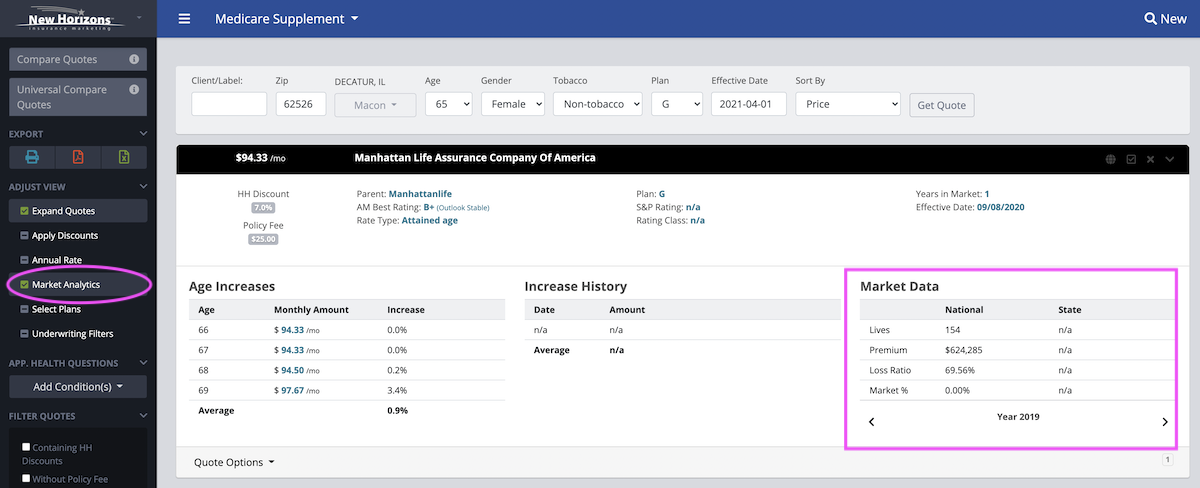Print quotes via the printer export icon
The width and height of the screenshot is (1200, 488).
32,157
